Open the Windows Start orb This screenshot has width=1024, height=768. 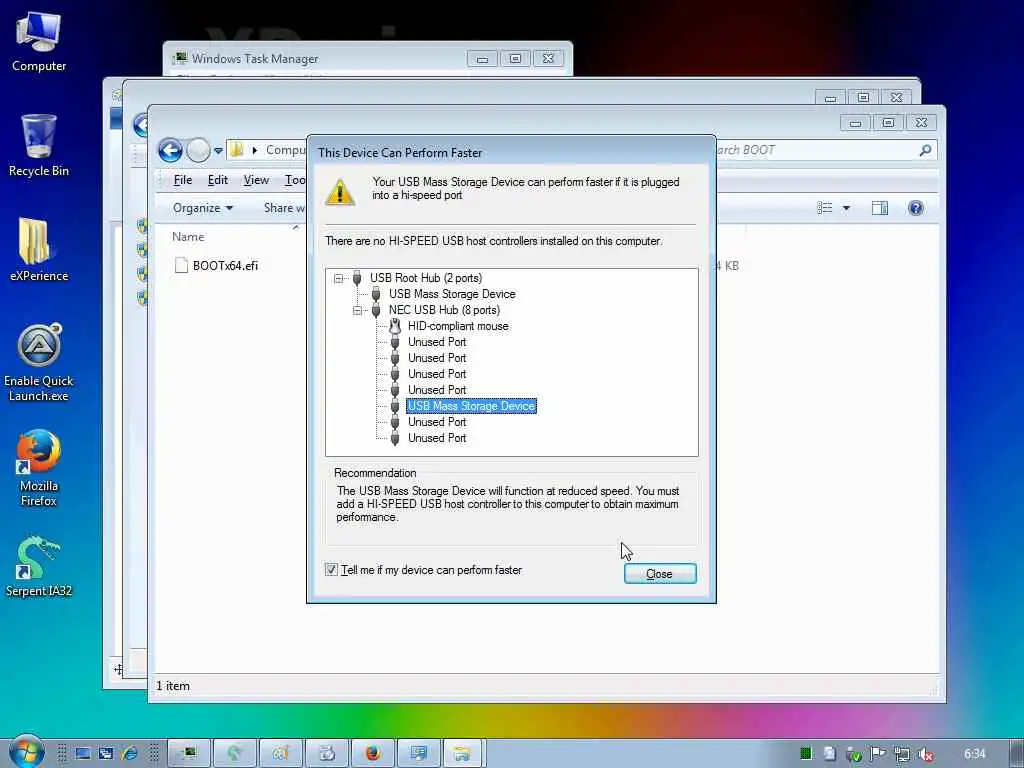26,752
